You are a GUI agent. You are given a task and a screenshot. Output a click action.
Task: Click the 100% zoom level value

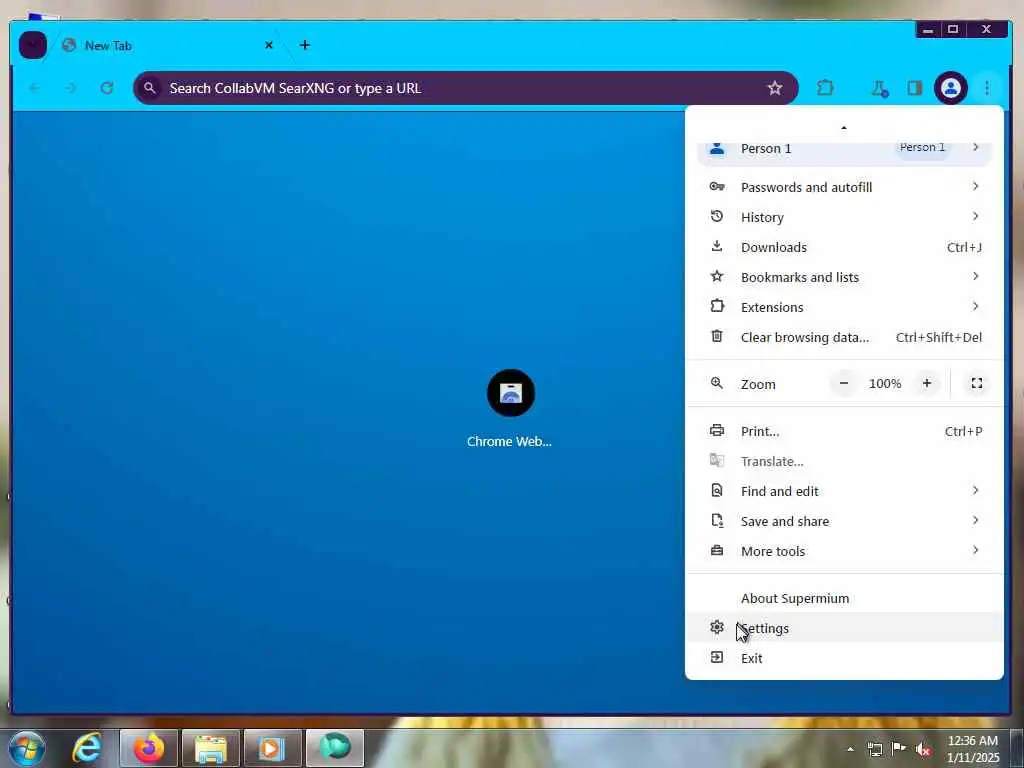tap(885, 384)
